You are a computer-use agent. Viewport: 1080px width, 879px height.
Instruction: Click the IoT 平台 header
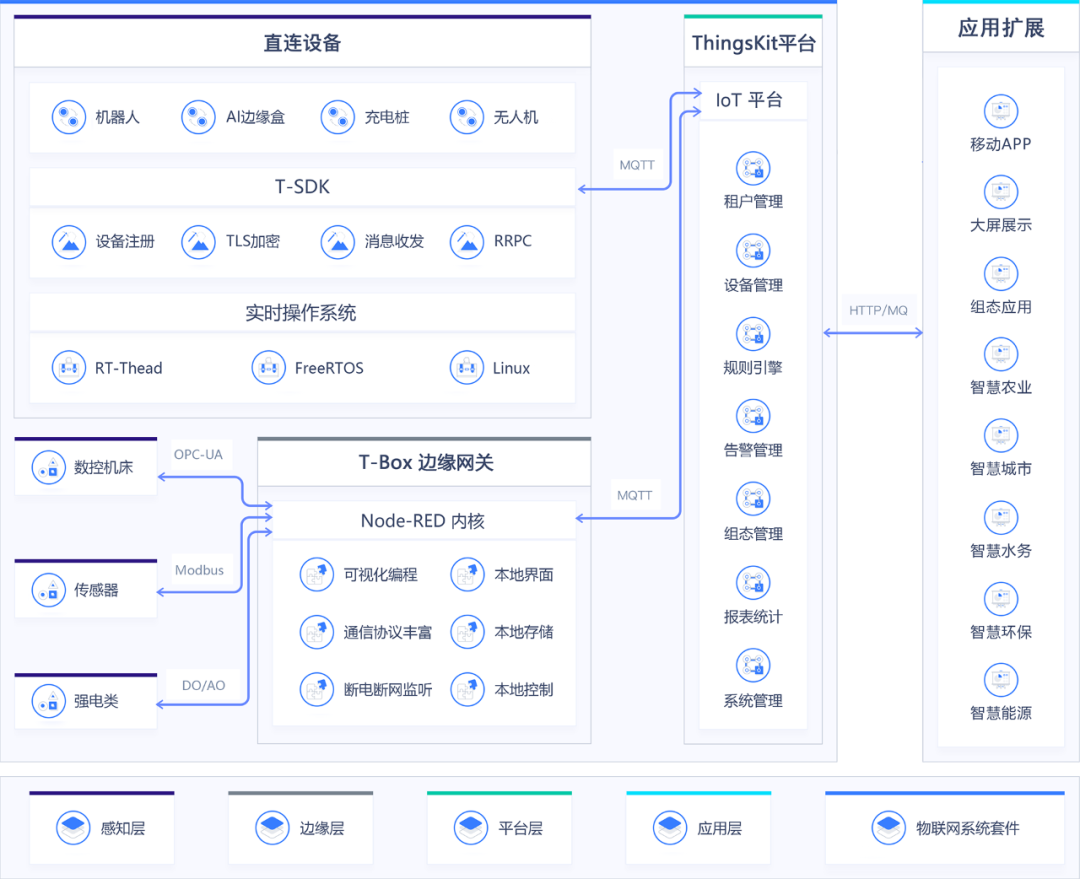[x=749, y=100]
